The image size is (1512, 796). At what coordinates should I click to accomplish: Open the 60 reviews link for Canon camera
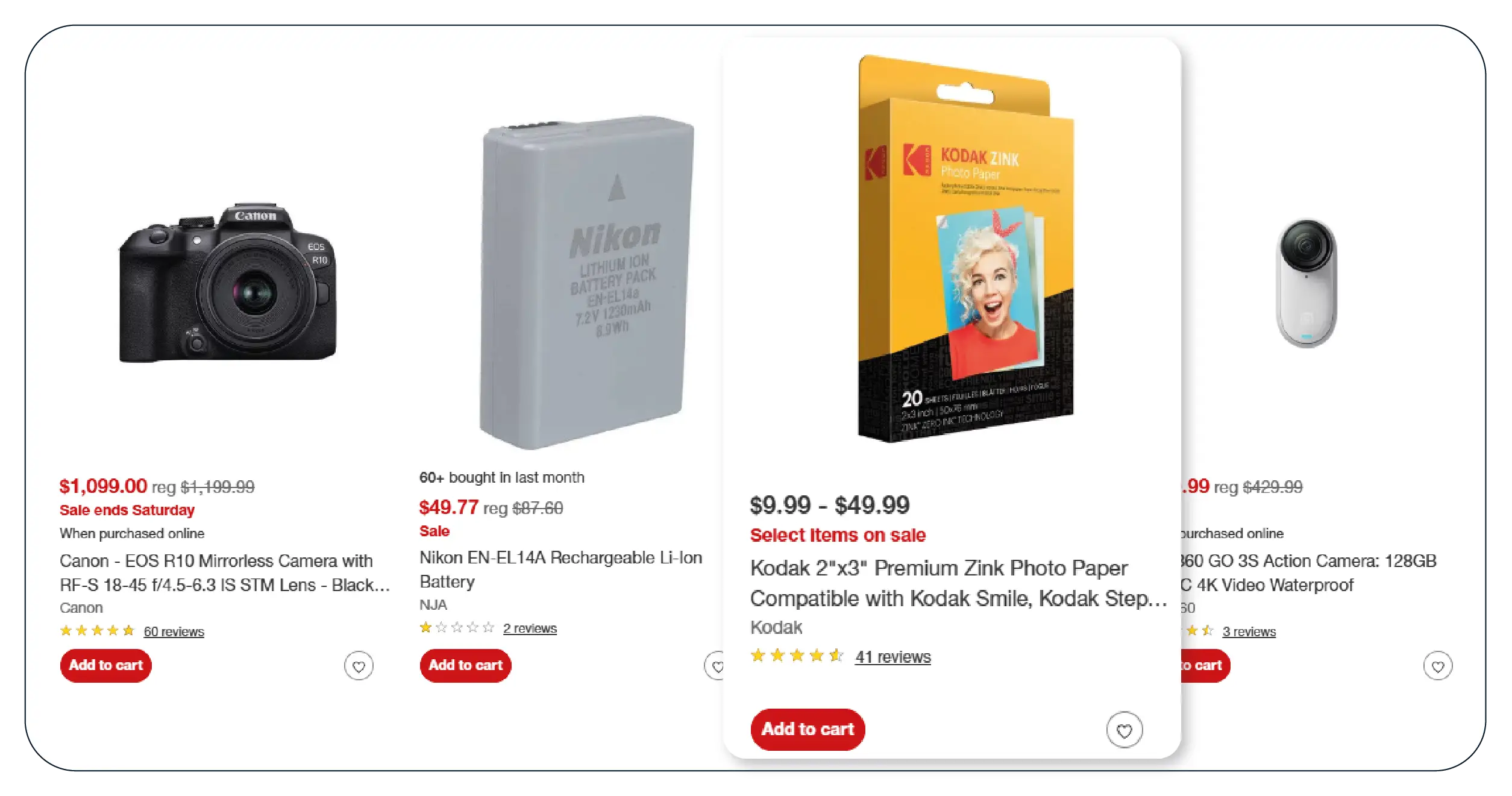[x=174, y=631]
